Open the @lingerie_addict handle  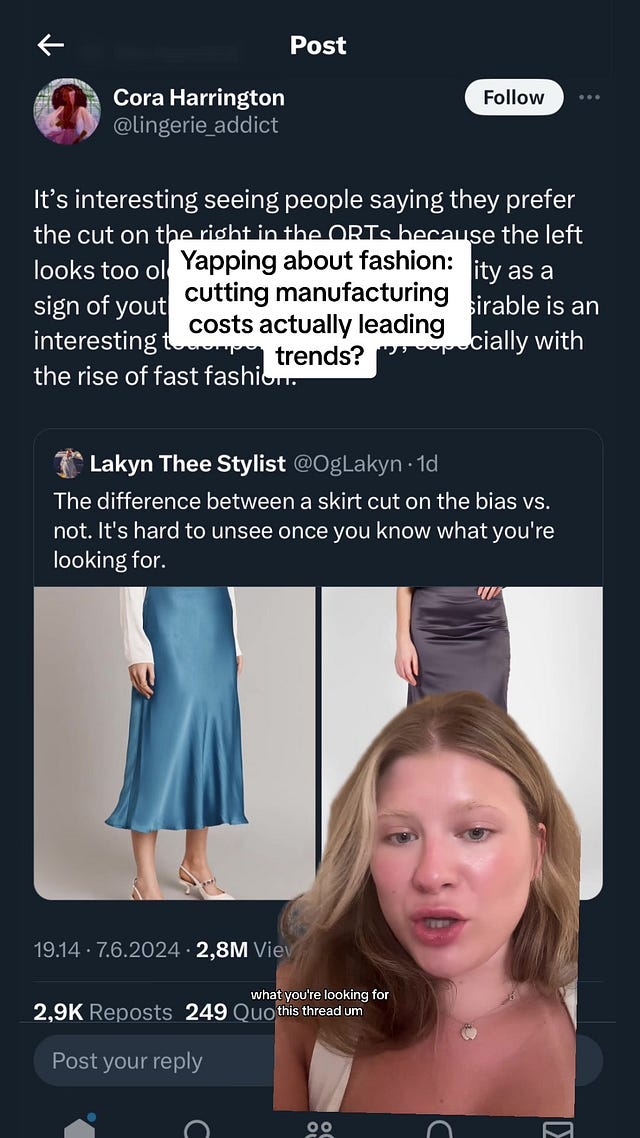195,125
